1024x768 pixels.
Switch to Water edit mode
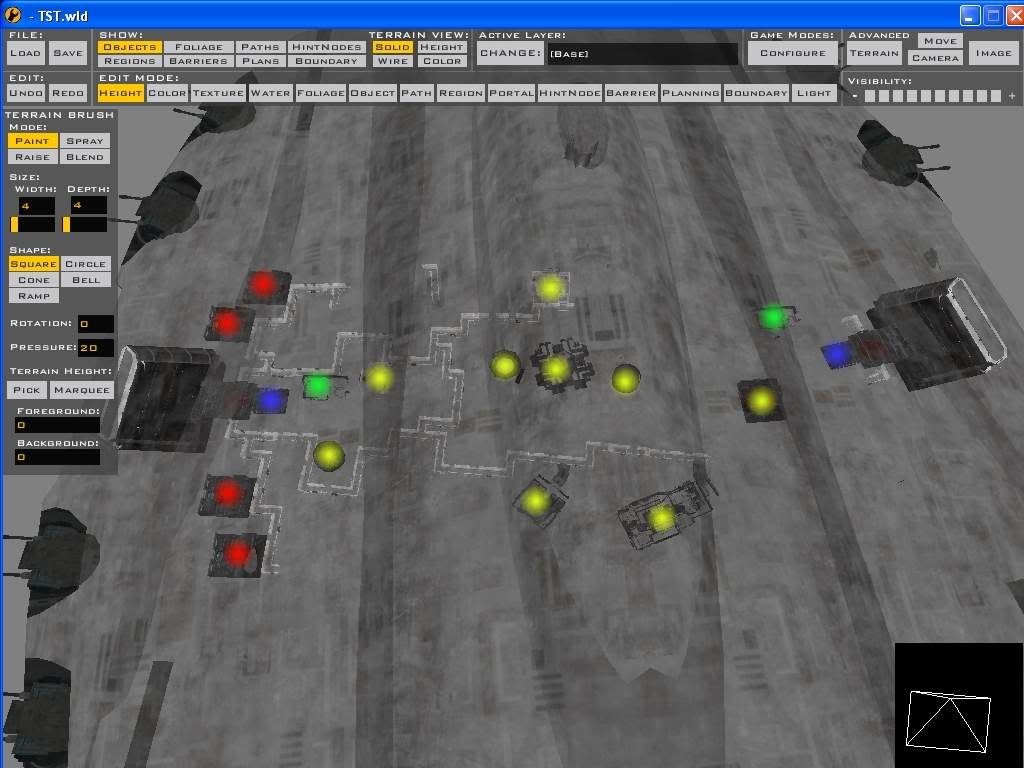[270, 93]
